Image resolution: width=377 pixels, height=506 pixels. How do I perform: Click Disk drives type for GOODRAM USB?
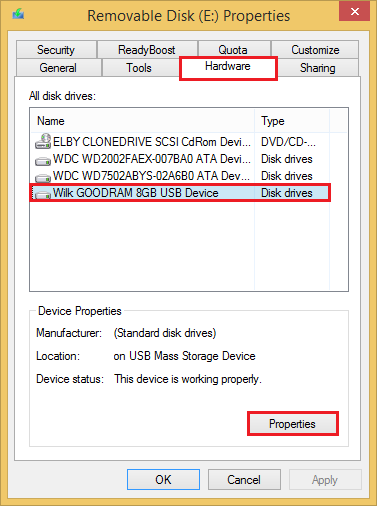click(287, 193)
